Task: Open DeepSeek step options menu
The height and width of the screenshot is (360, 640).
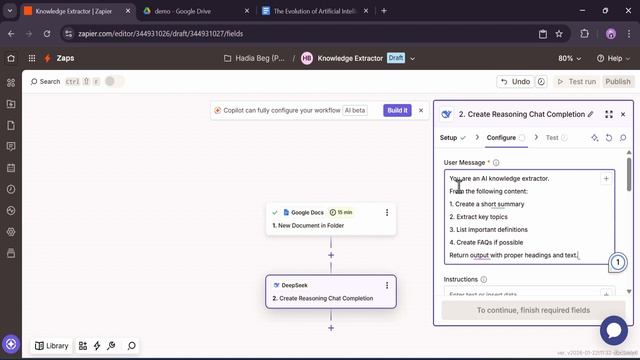Action: pos(387,285)
